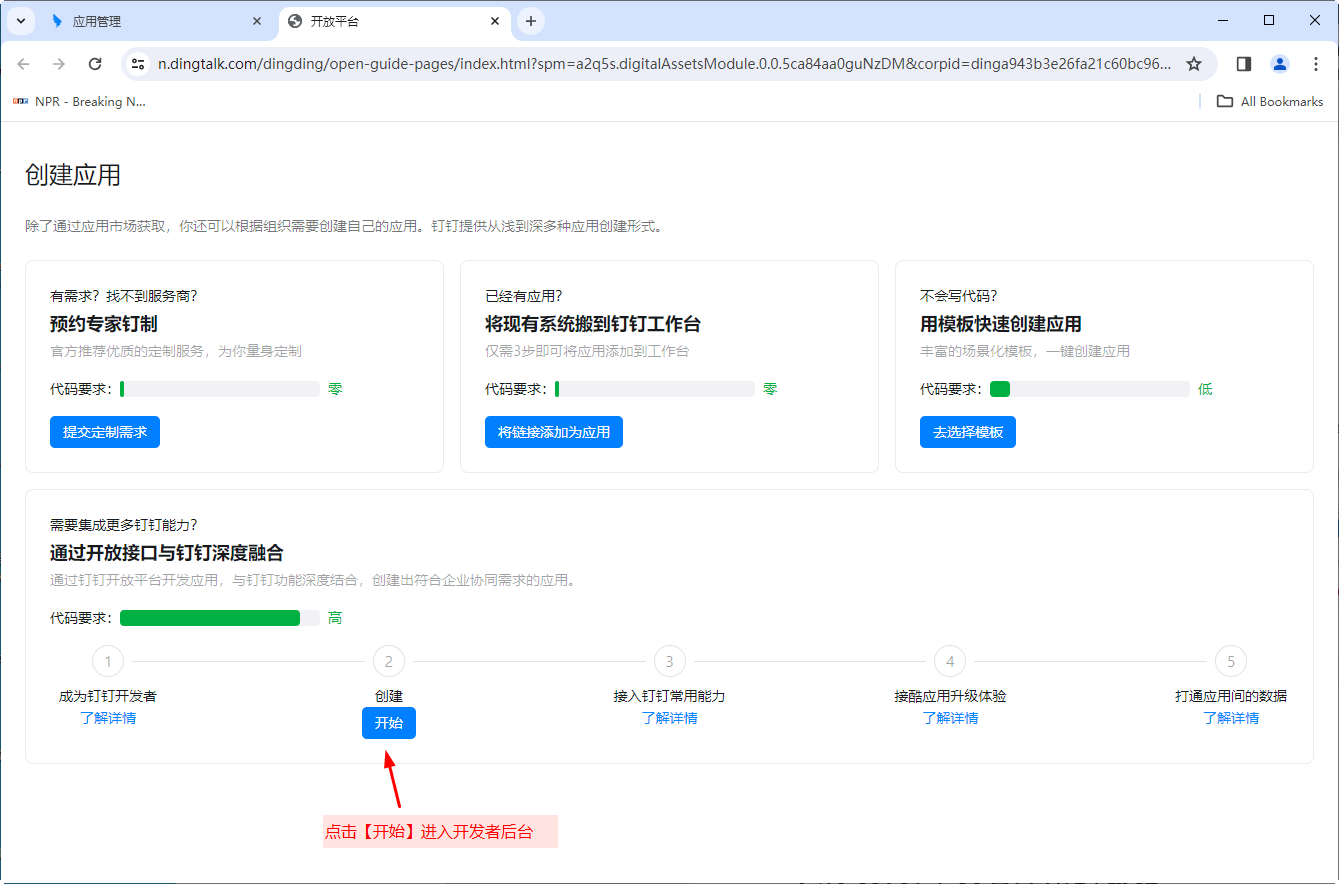Open a new tab with plus icon
The height and width of the screenshot is (884, 1339).
point(531,21)
